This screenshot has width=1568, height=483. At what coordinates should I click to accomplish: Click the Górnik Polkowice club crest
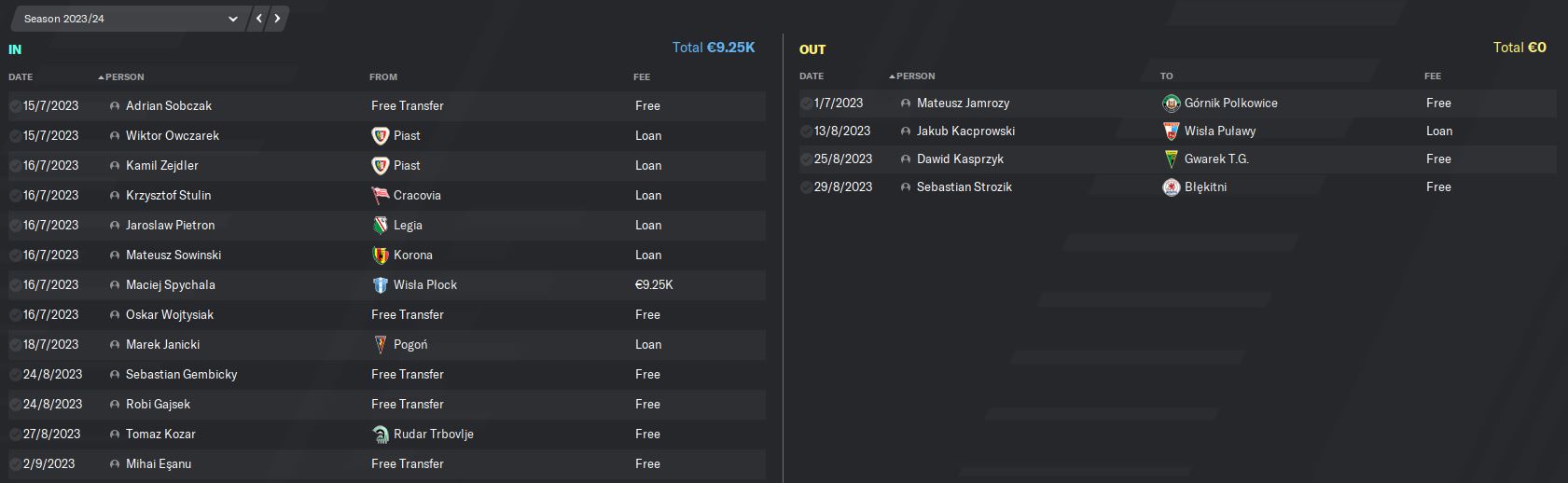coord(1171,103)
